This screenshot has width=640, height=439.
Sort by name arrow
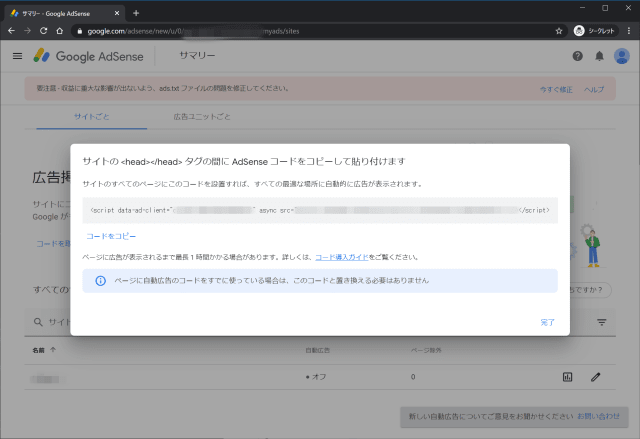(53, 350)
